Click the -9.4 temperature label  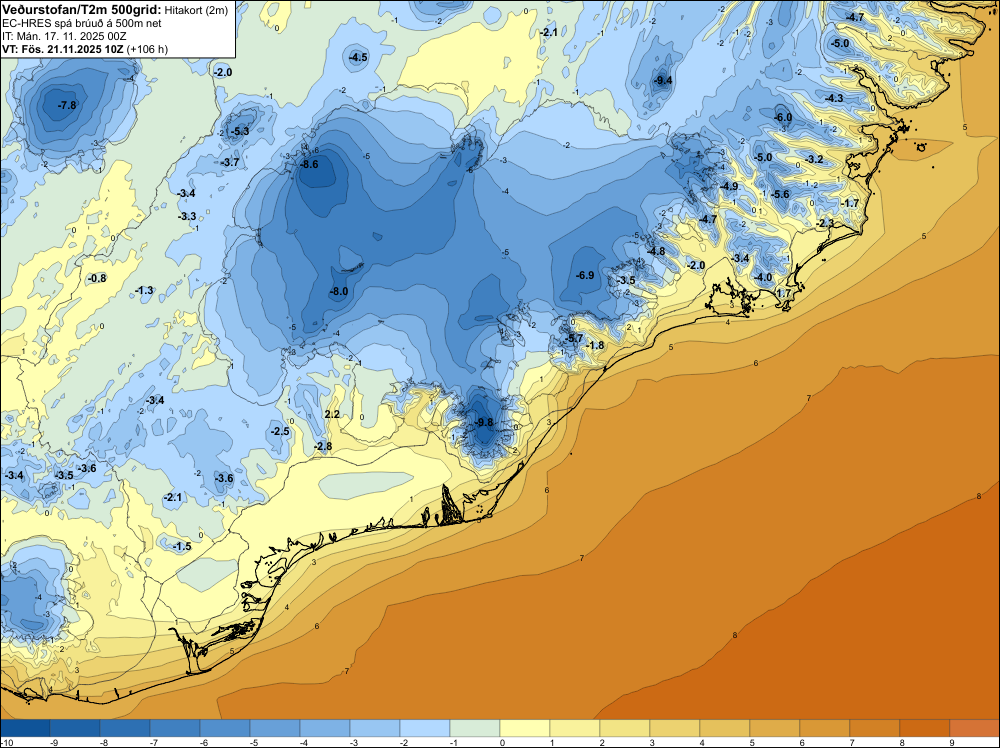[x=663, y=80]
